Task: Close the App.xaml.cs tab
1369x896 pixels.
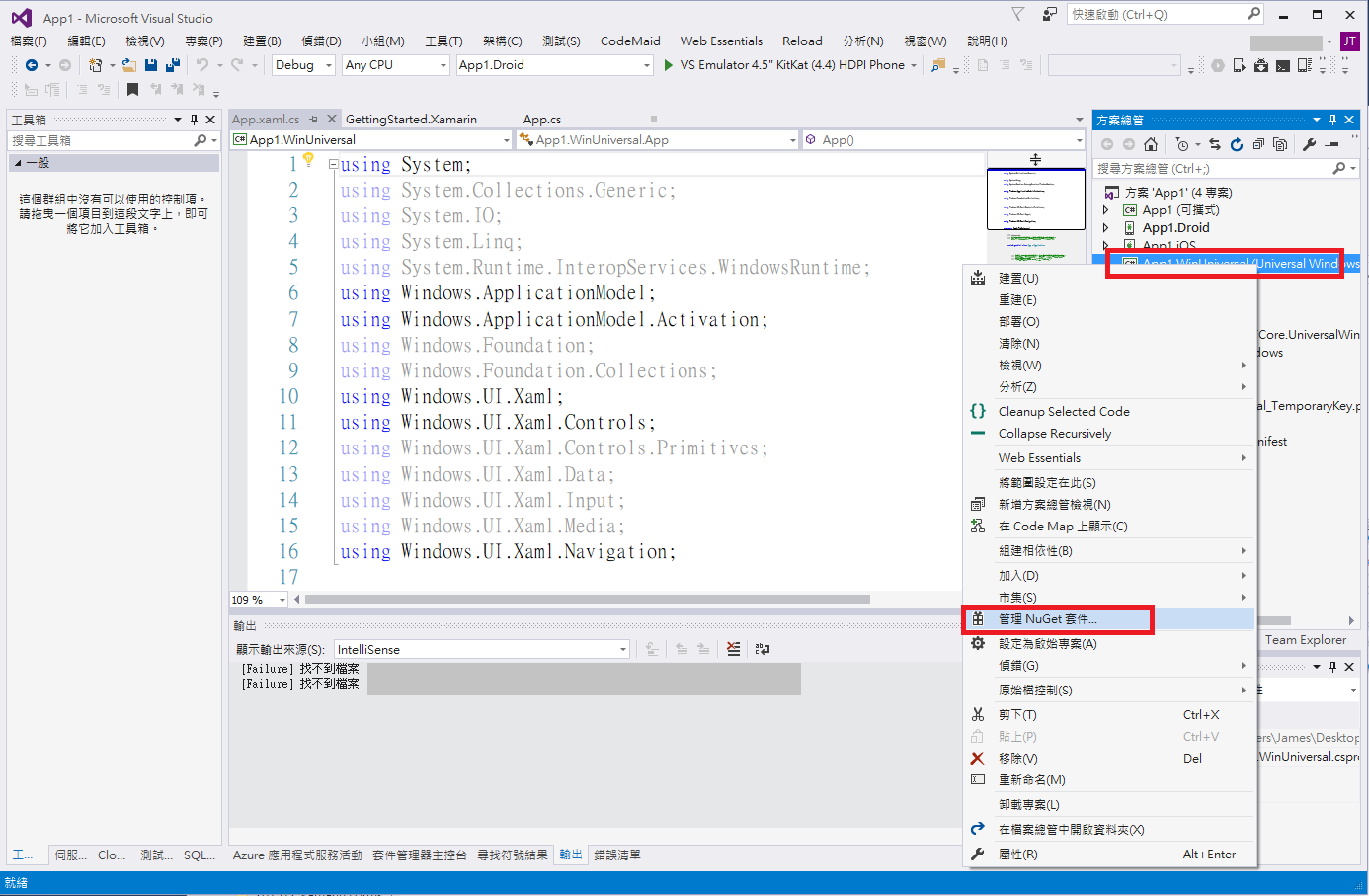Action: click(332, 120)
